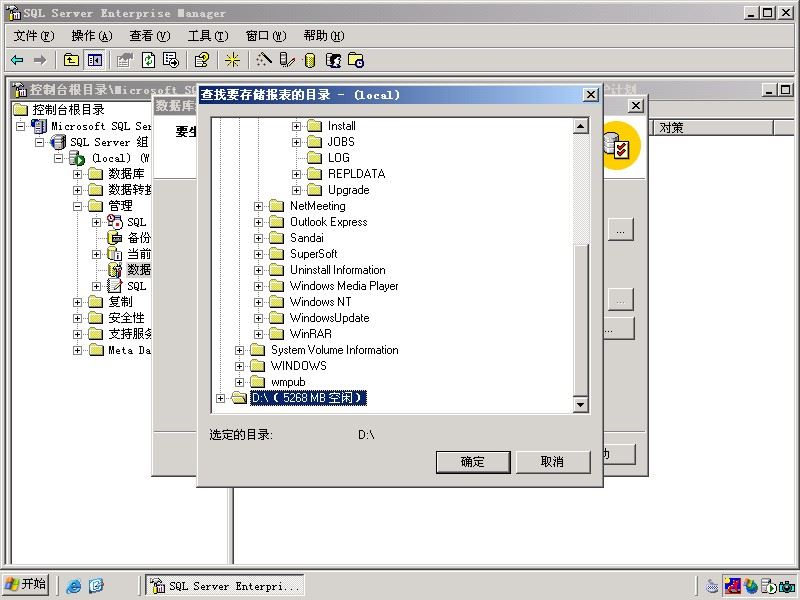Click the New database cylinder icon
The height and width of the screenshot is (600, 800).
(x=310, y=61)
